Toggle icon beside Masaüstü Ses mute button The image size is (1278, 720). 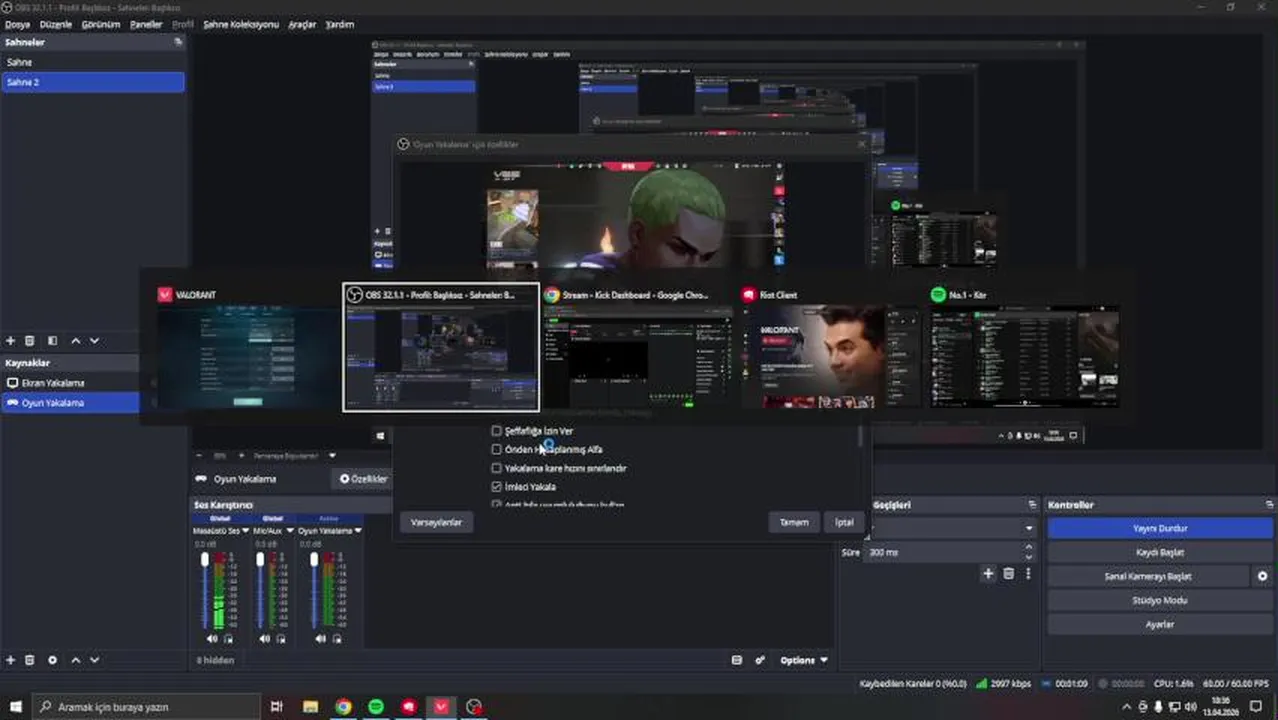pyautogui.click(x=228, y=638)
